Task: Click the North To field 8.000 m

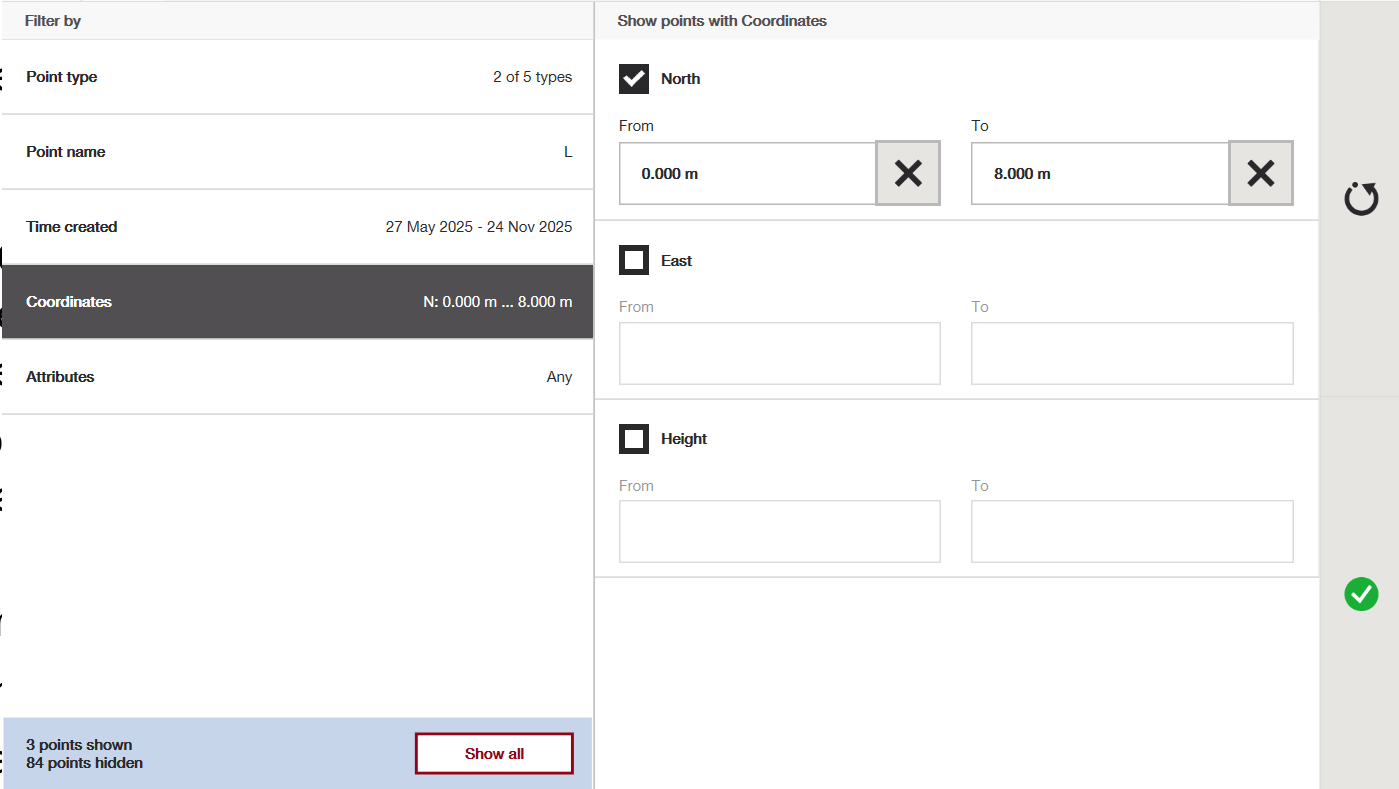Action: click(x=1099, y=174)
